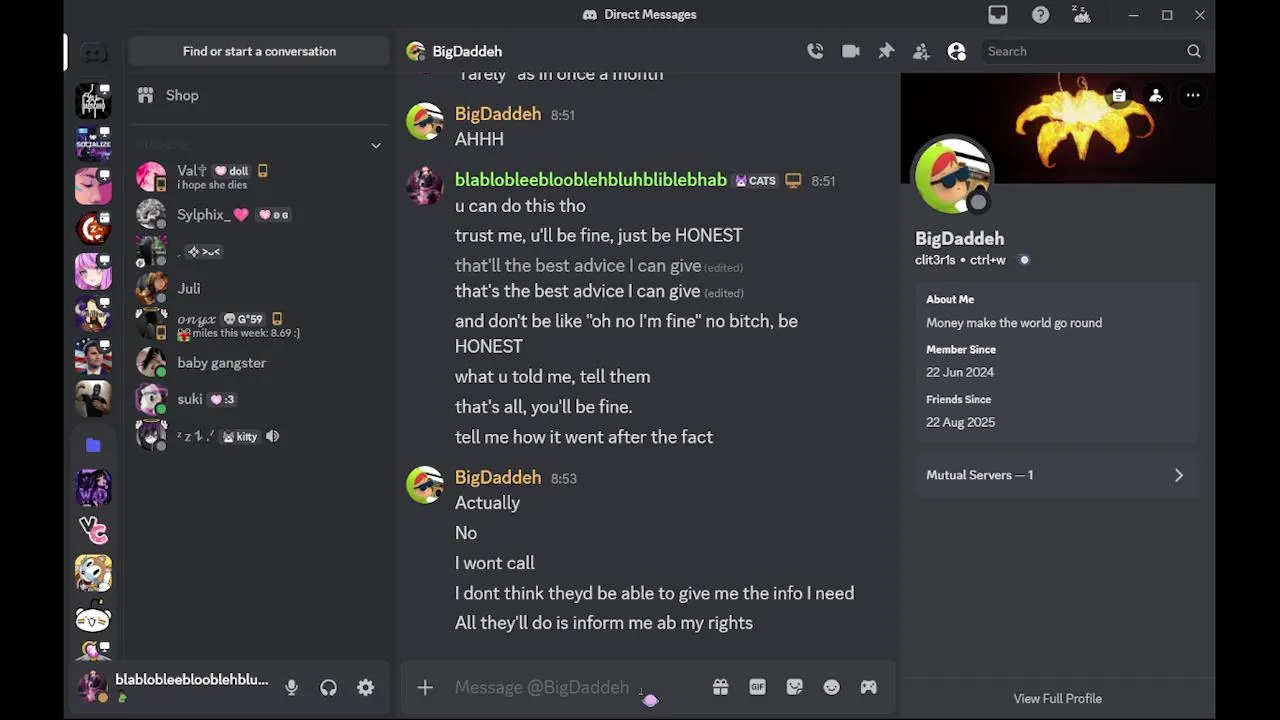Open the sticker picker

[x=794, y=687]
